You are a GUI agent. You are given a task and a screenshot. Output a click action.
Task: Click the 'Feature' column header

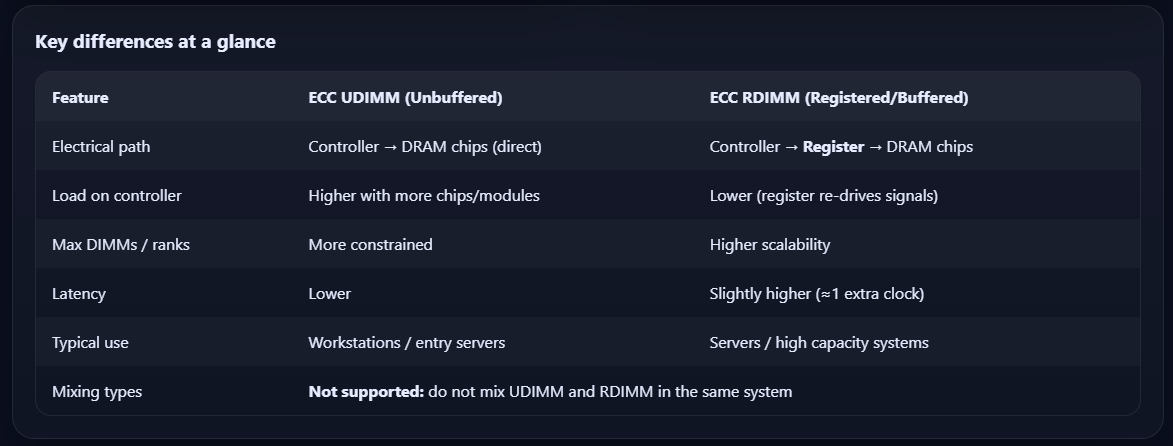click(x=80, y=98)
